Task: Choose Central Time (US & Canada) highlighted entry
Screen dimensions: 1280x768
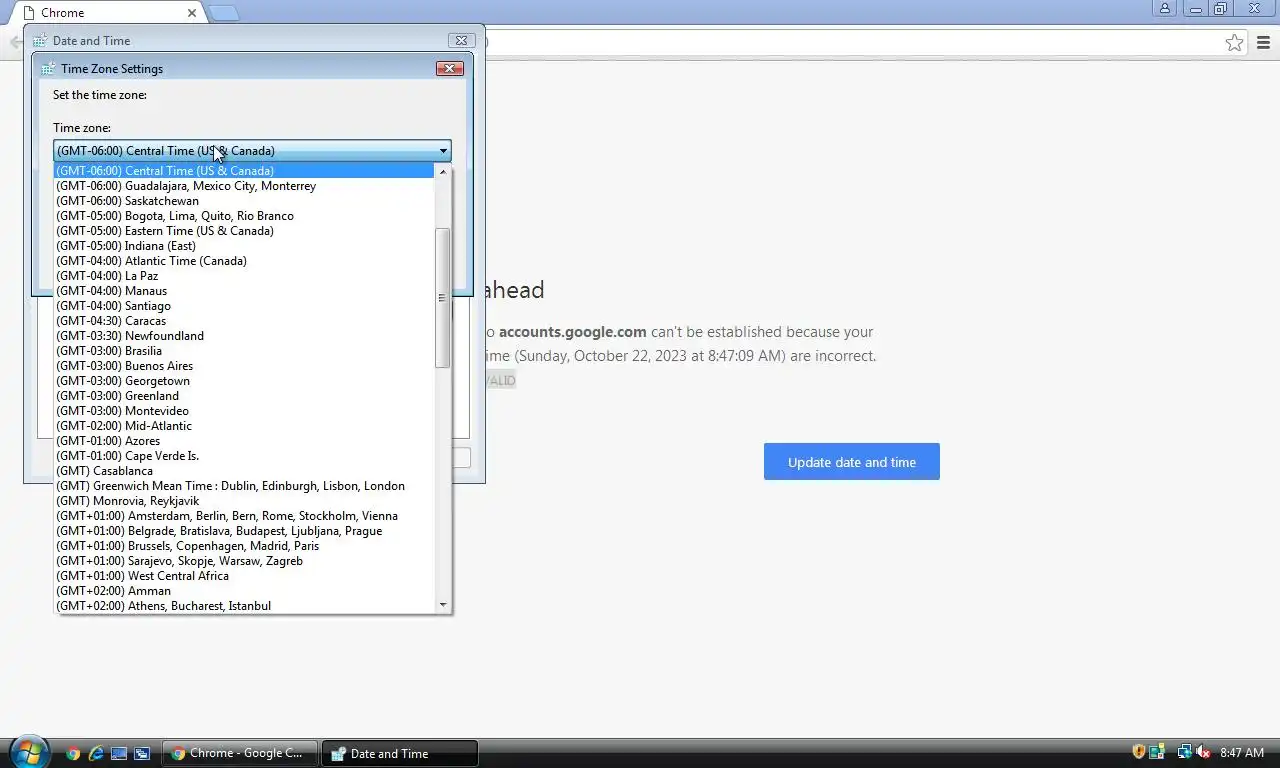Action: coord(244,171)
